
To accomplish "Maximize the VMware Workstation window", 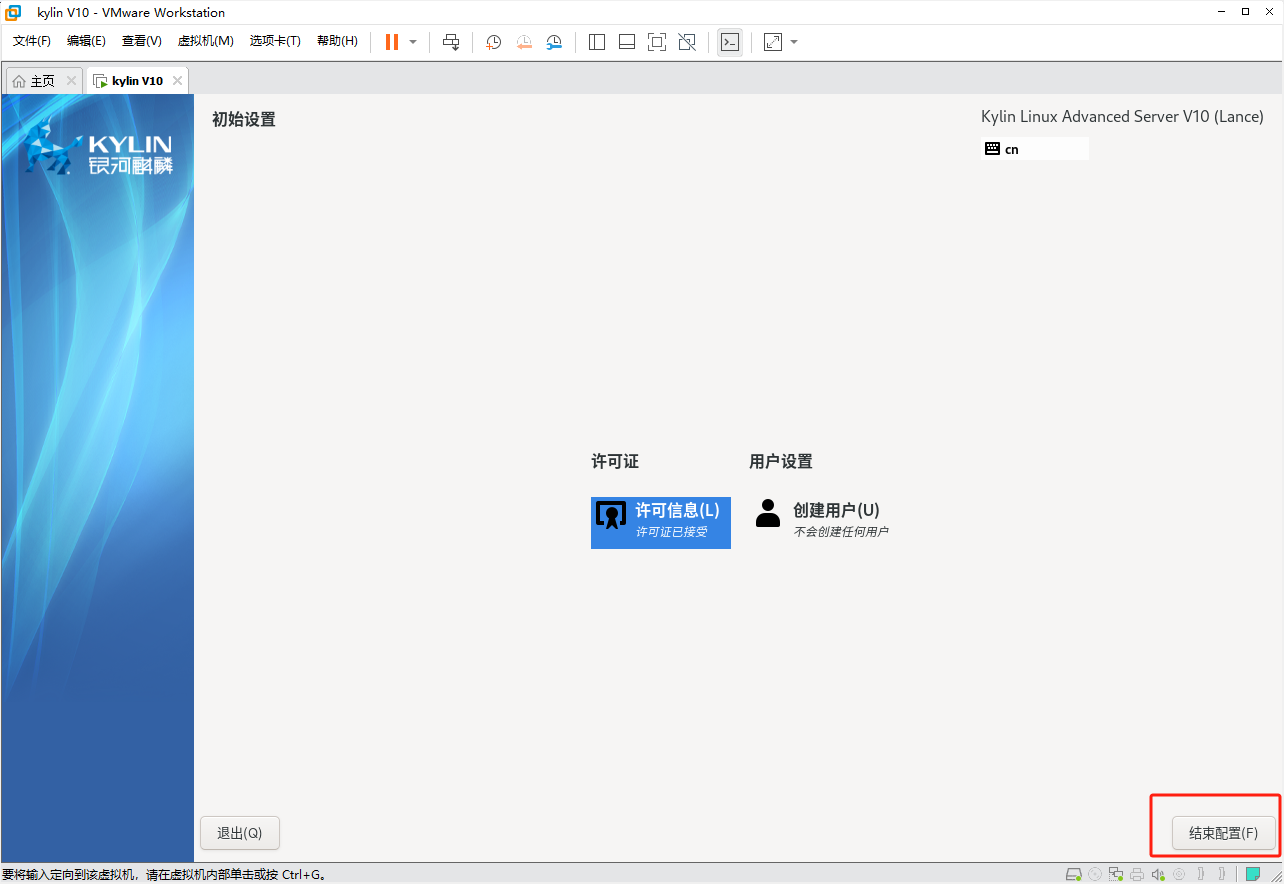I will [x=1245, y=12].
